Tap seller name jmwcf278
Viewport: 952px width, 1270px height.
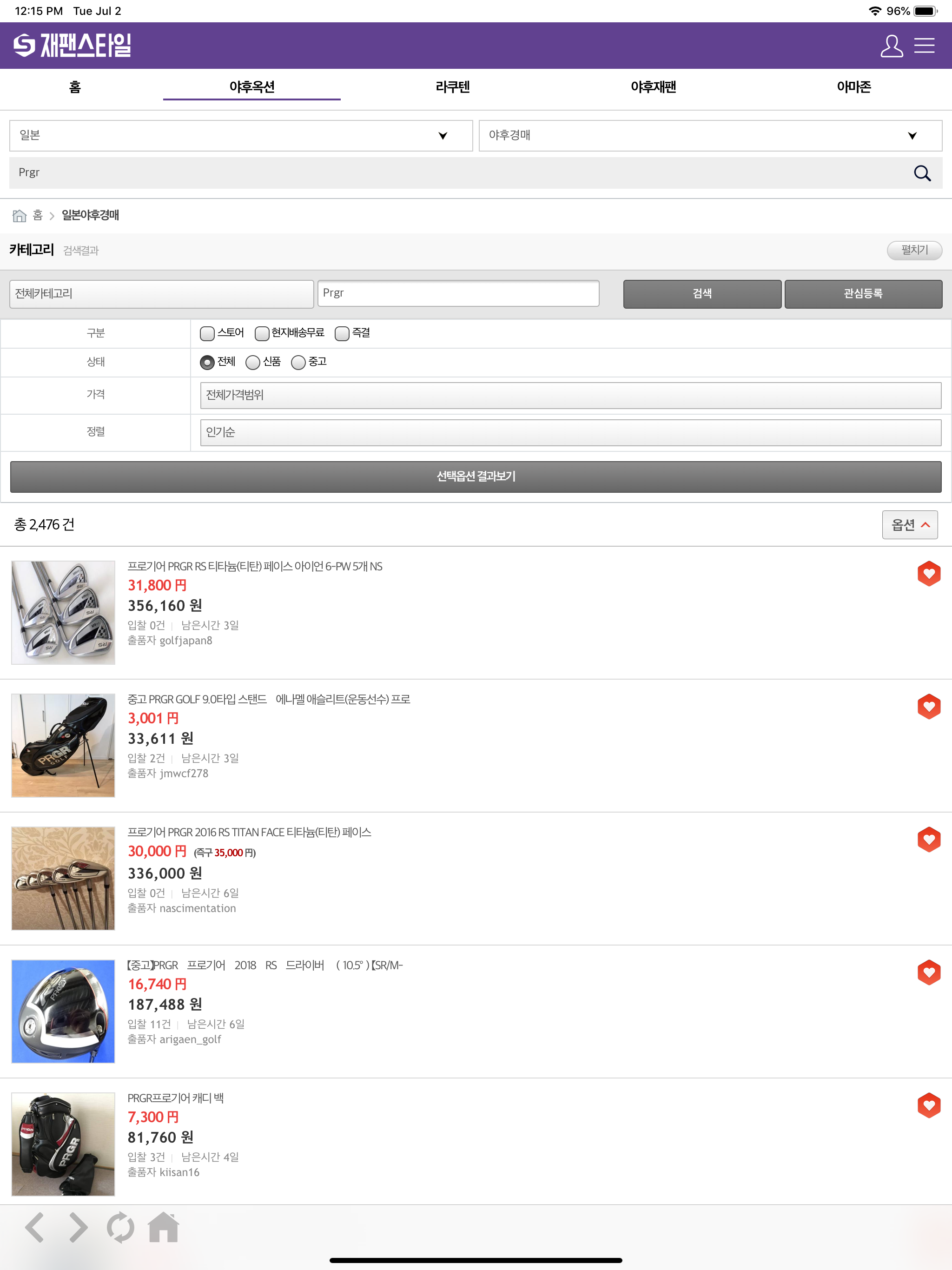point(184,774)
